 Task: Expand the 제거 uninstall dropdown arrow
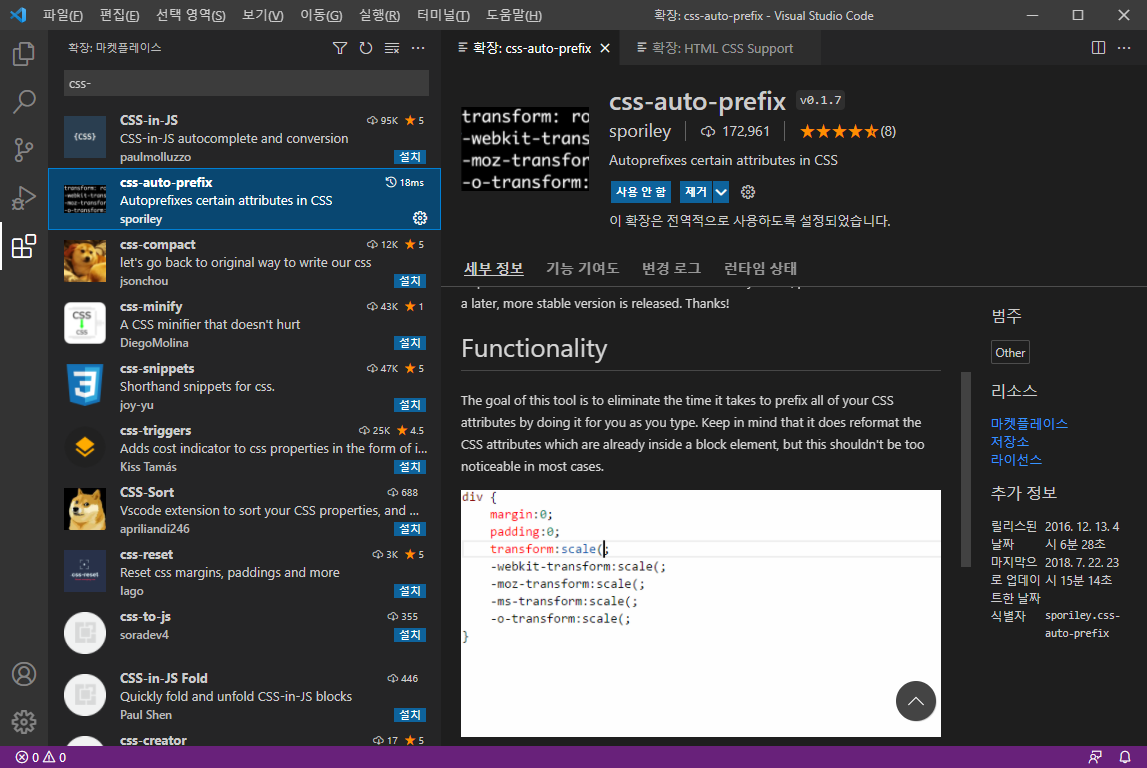721,192
